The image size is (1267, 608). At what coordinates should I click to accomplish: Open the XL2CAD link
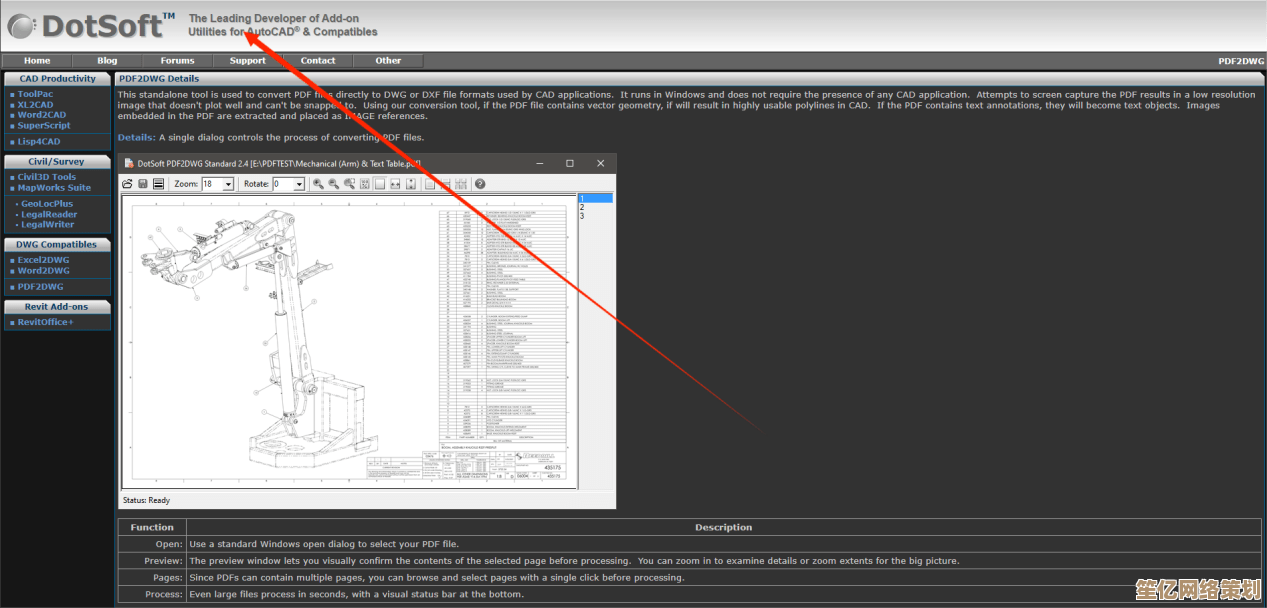35,104
